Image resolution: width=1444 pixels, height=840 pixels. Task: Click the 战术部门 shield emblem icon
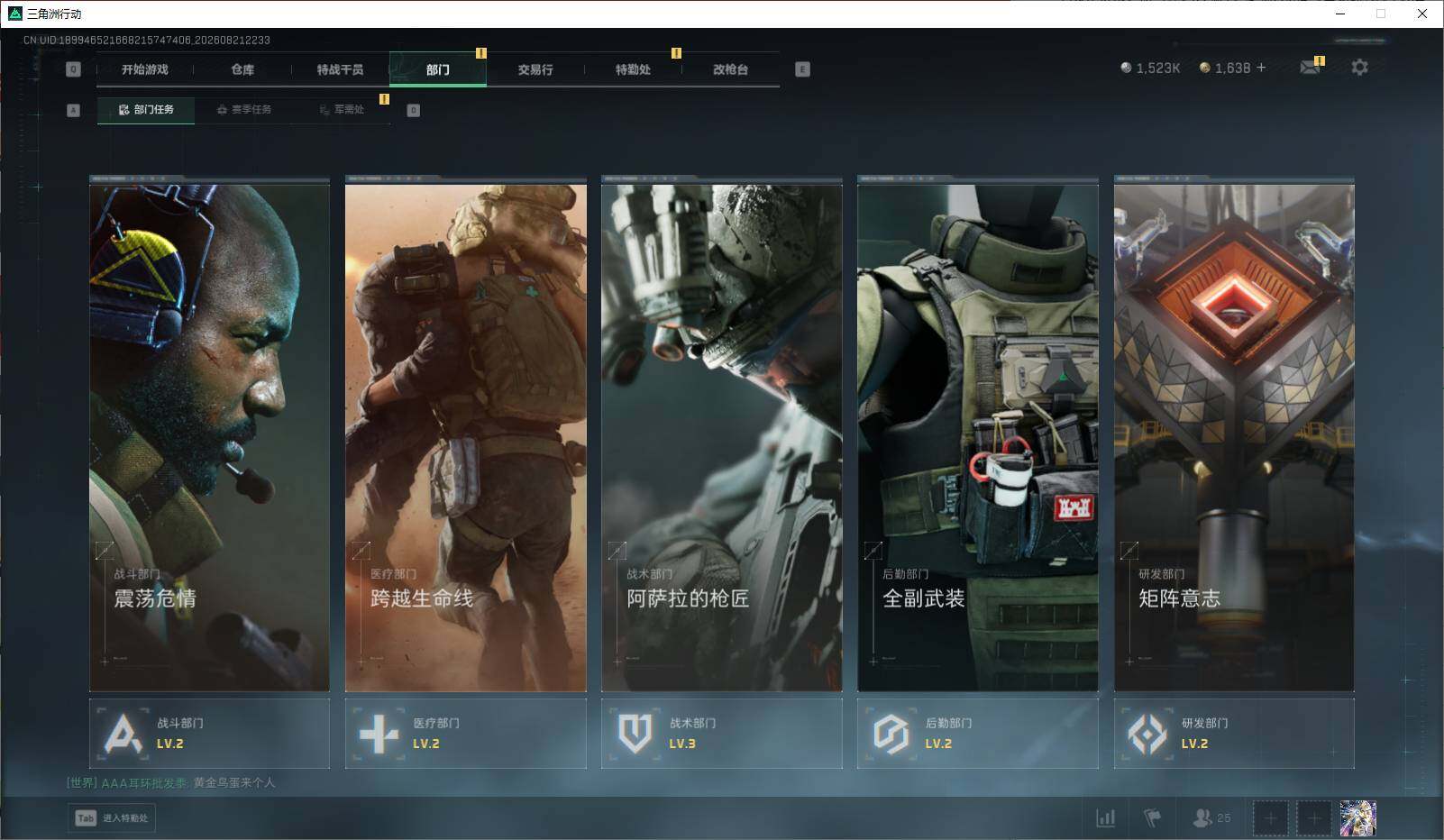635,734
